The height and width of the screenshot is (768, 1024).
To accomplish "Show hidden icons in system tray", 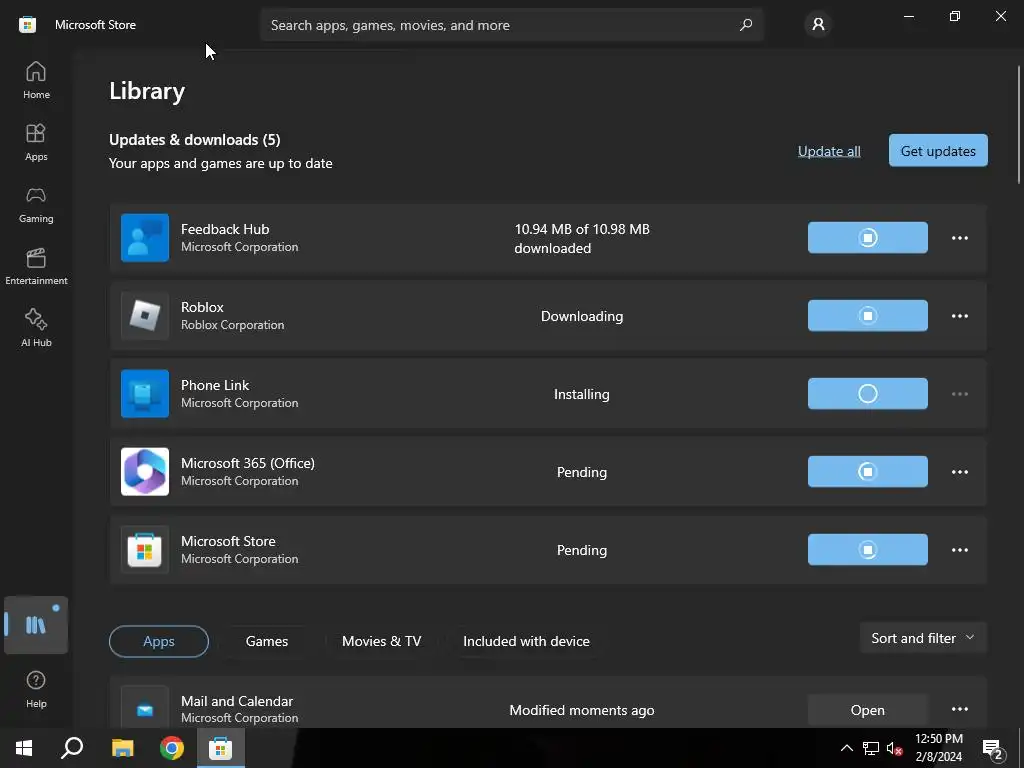I will click(846, 748).
